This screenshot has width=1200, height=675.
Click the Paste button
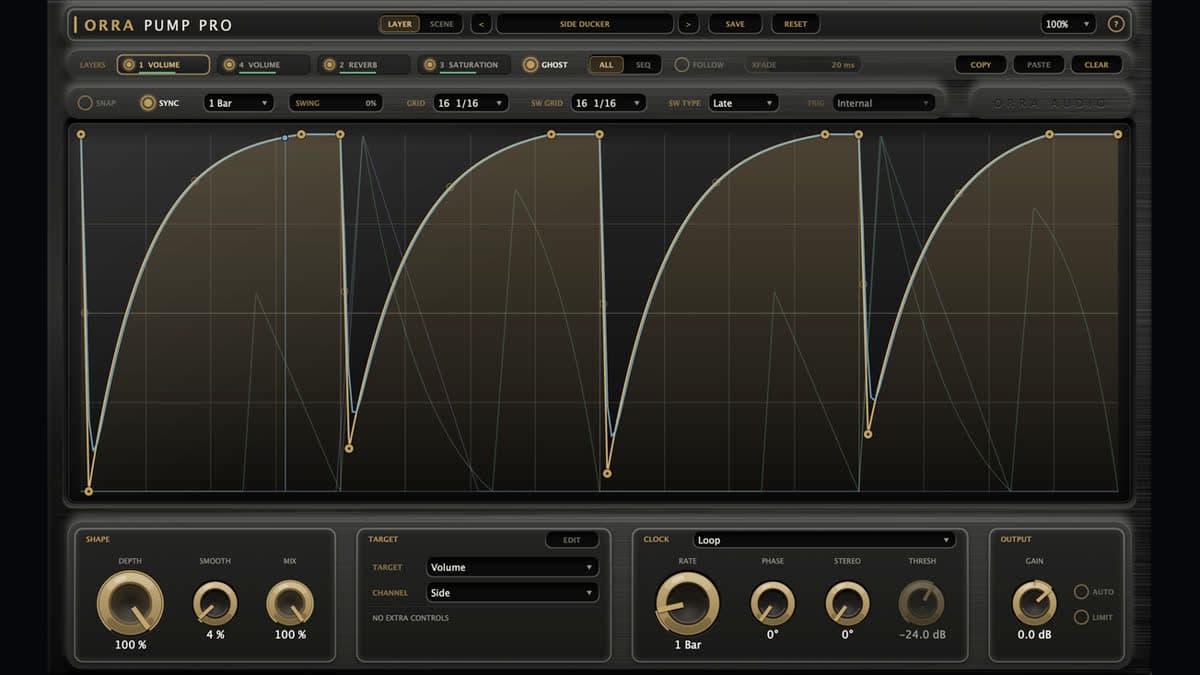coord(1039,65)
